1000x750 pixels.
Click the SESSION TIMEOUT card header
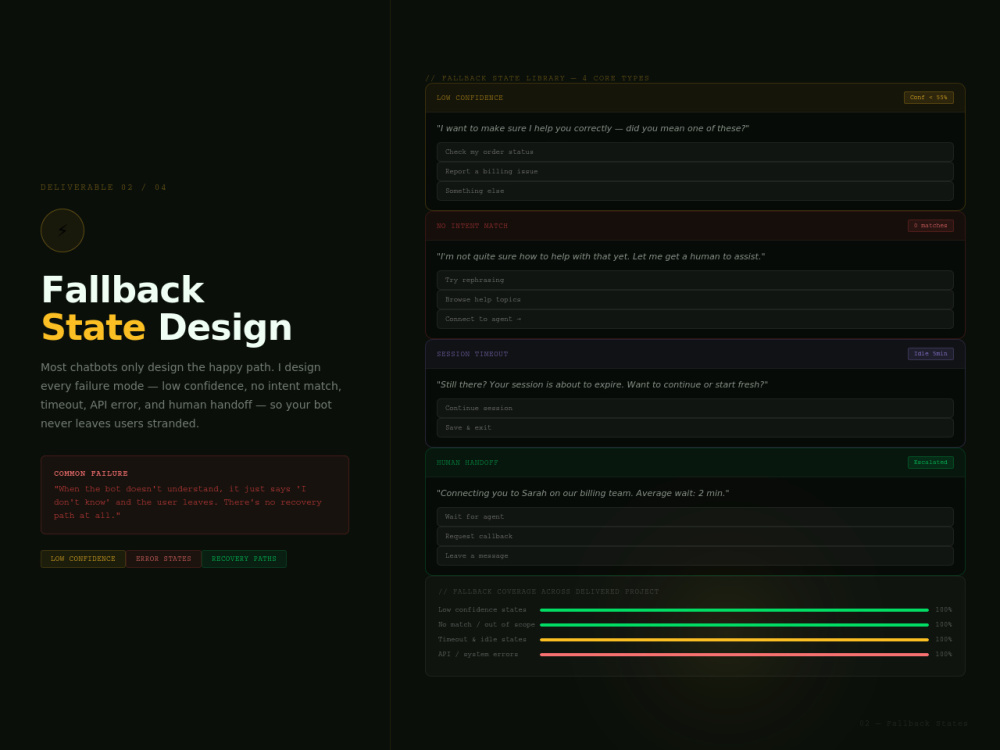(695, 354)
